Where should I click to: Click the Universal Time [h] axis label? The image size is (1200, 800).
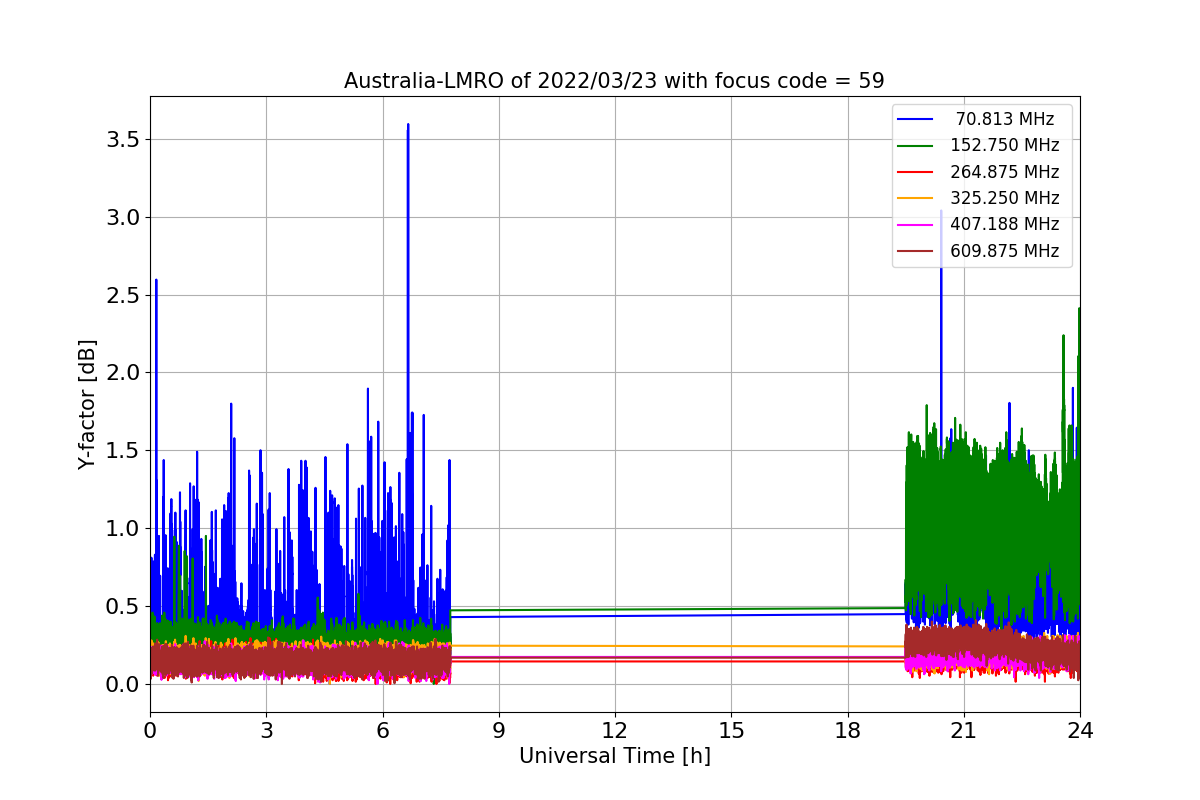[x=614, y=756]
